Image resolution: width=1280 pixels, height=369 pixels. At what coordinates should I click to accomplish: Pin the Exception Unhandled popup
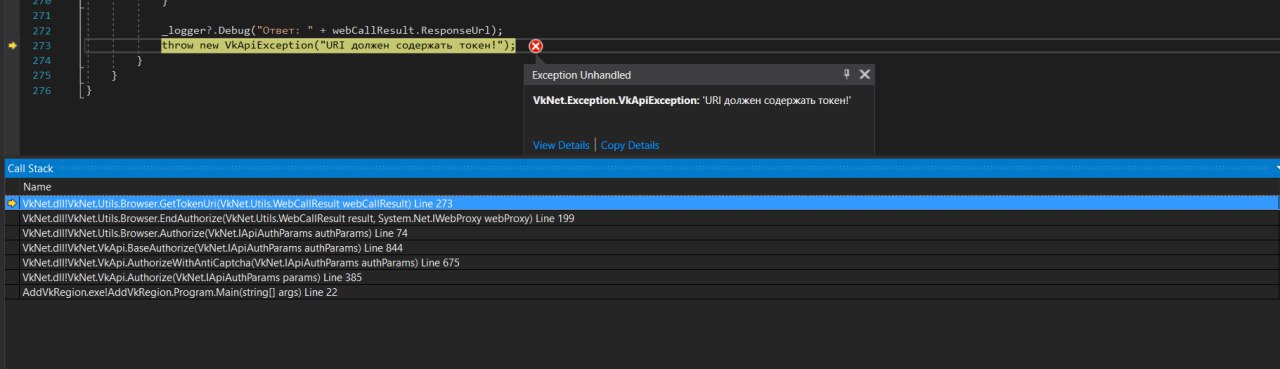(847, 74)
